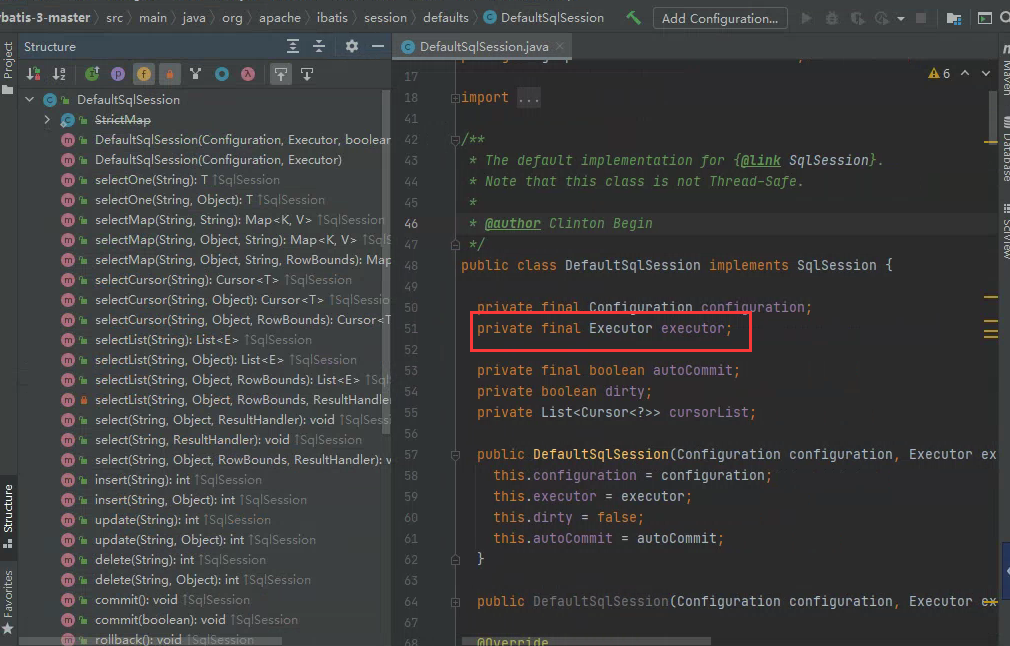The width and height of the screenshot is (1010, 646).
Task: Fold end of Javadoc on line 47
Action: (455, 245)
